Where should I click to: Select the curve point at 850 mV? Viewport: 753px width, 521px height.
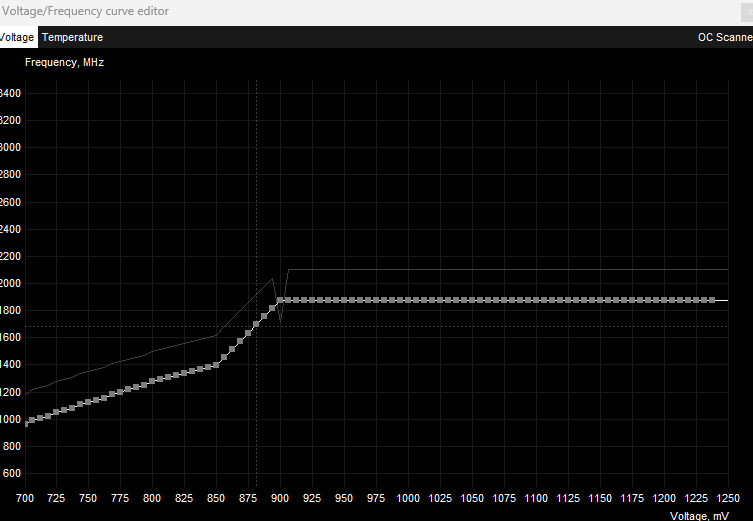pyautogui.click(x=216, y=365)
